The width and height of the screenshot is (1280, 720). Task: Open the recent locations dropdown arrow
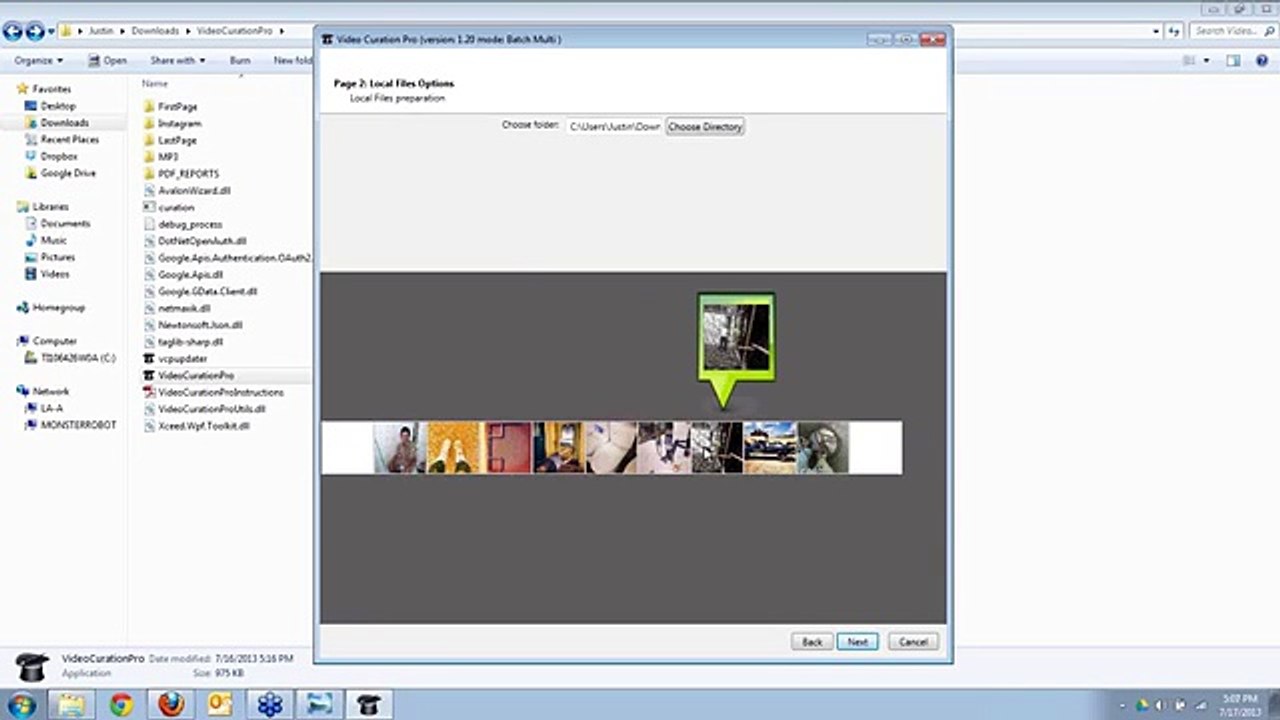click(52, 32)
